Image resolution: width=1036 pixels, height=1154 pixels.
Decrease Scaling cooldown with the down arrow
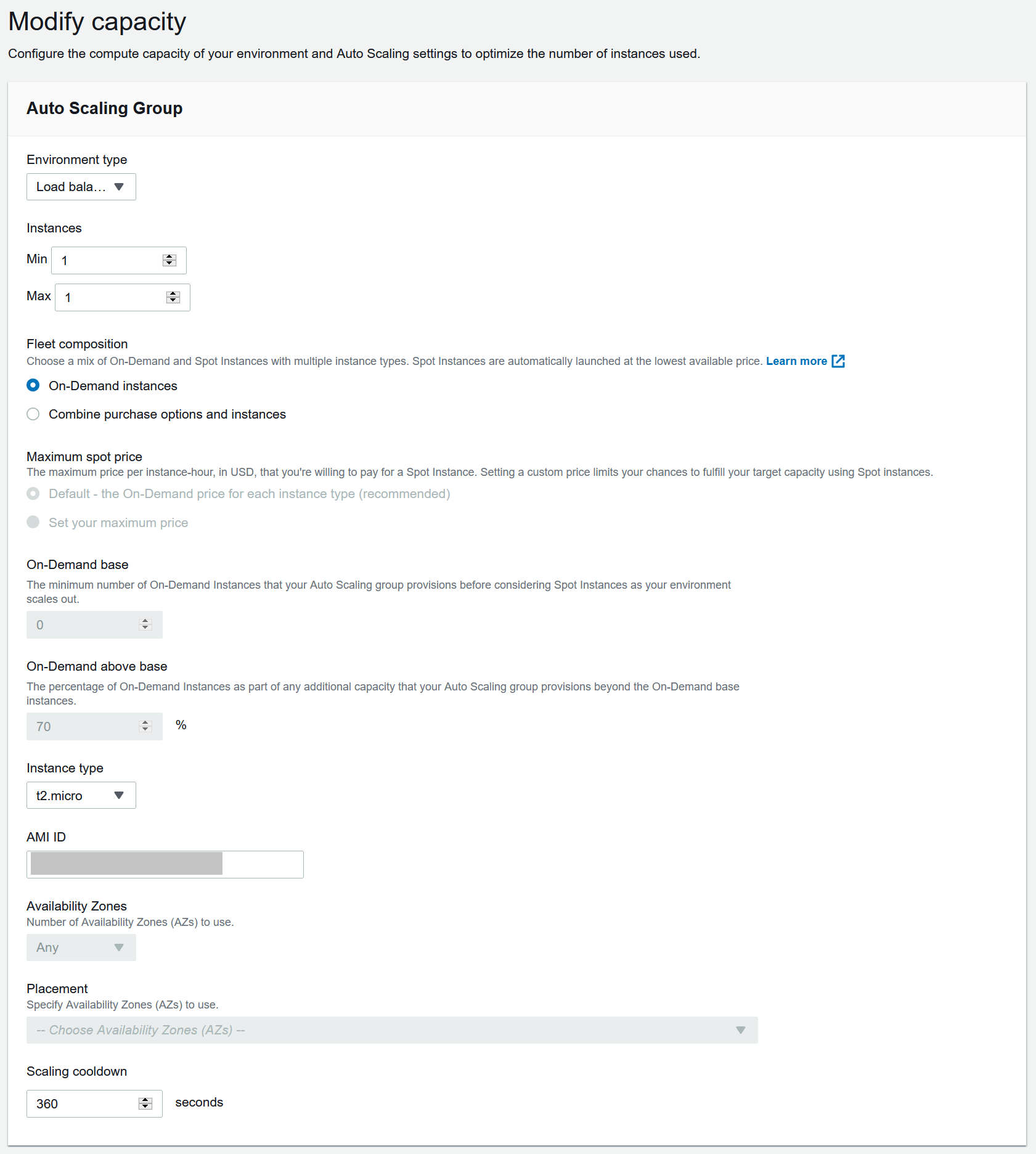point(145,1107)
